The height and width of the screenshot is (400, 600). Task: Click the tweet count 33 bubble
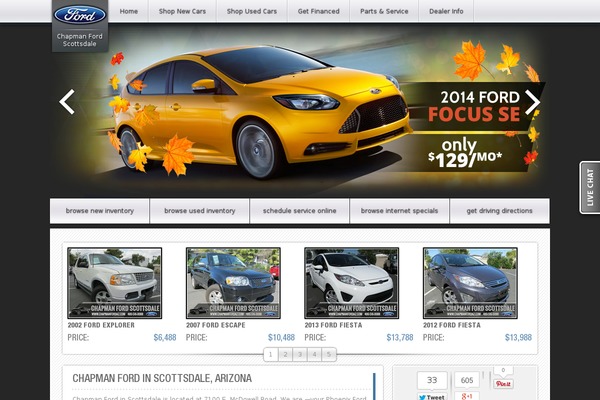[432, 380]
